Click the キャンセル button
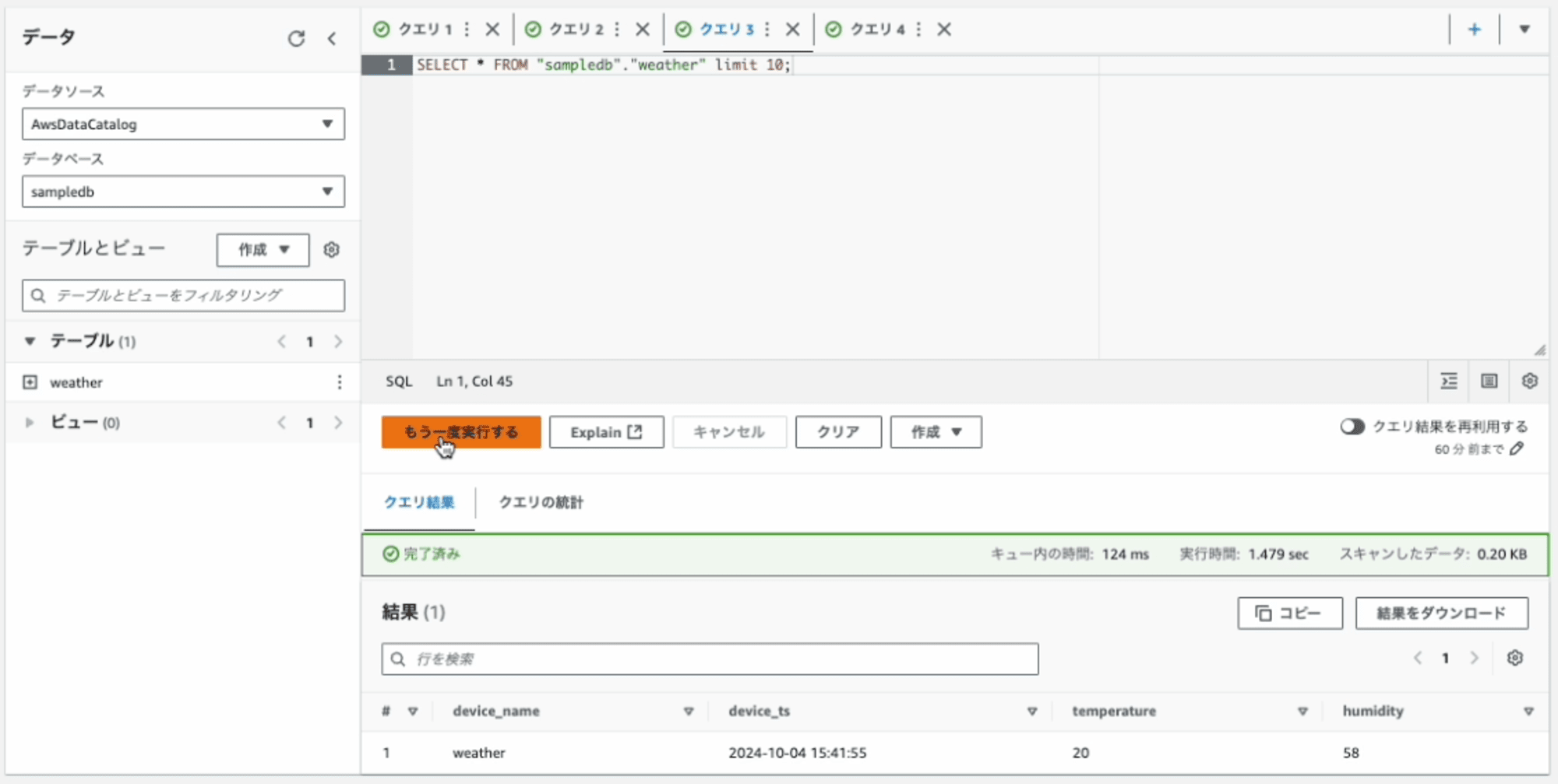Screen dimensions: 1558x784 click(x=729, y=432)
